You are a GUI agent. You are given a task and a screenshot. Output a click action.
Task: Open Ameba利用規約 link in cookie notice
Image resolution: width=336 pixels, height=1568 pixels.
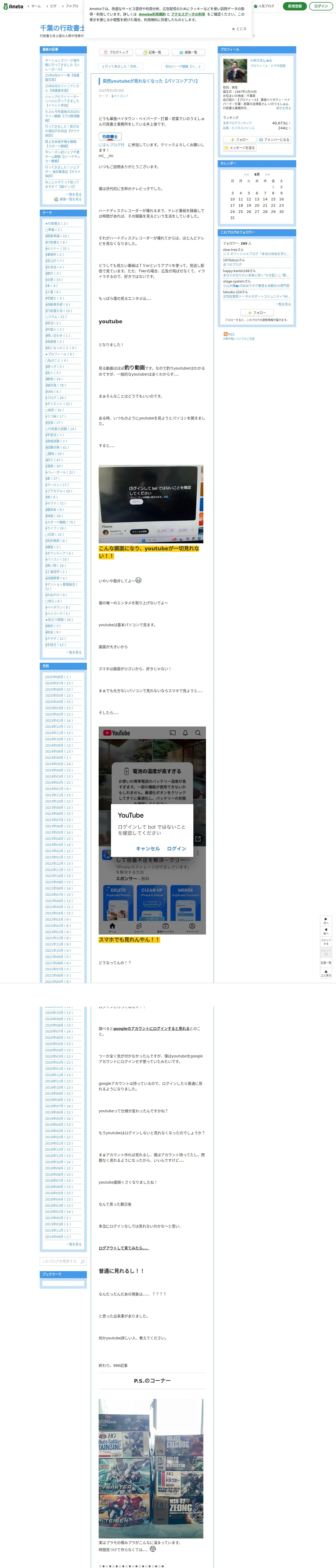coord(152,14)
